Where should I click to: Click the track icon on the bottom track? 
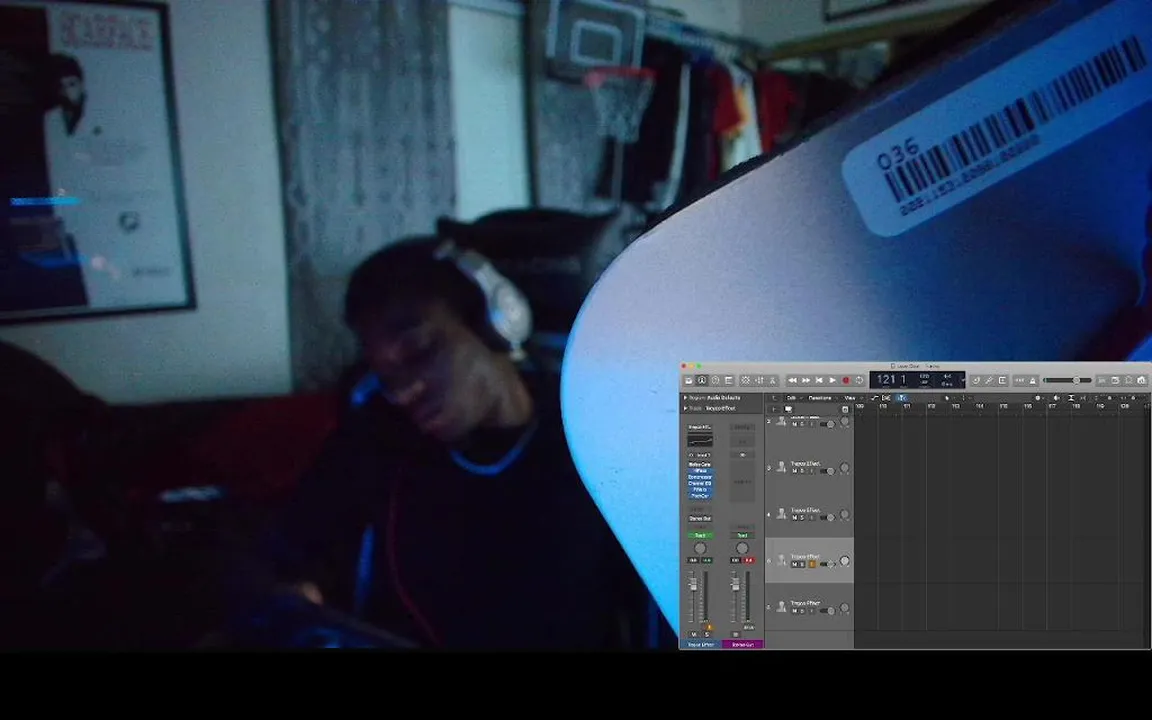click(781, 606)
